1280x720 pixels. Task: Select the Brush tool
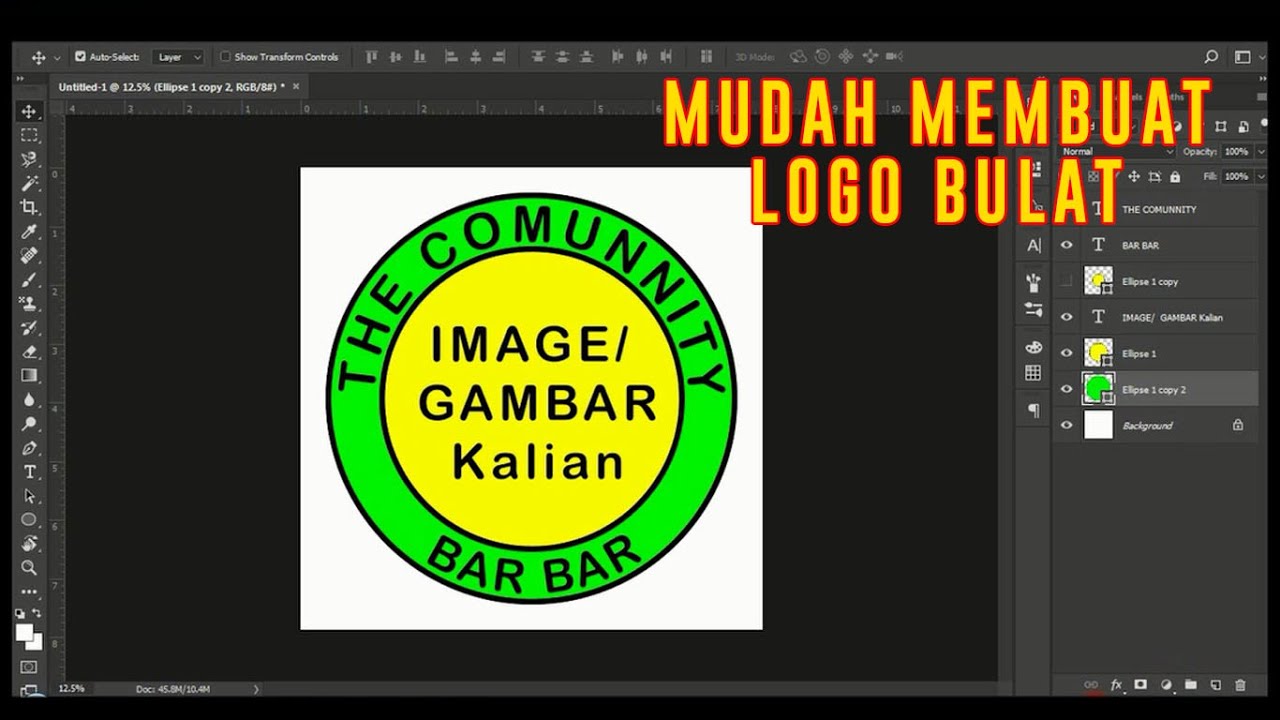[29, 279]
